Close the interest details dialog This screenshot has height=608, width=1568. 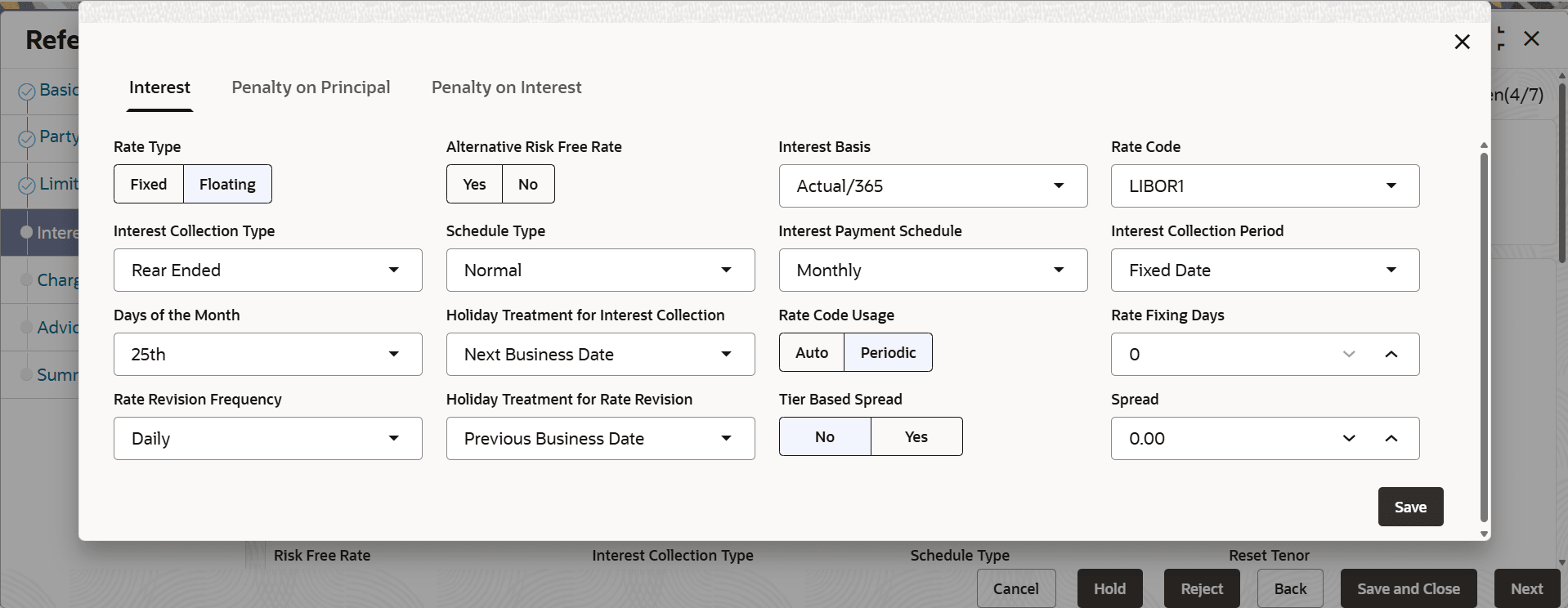coord(1462,42)
